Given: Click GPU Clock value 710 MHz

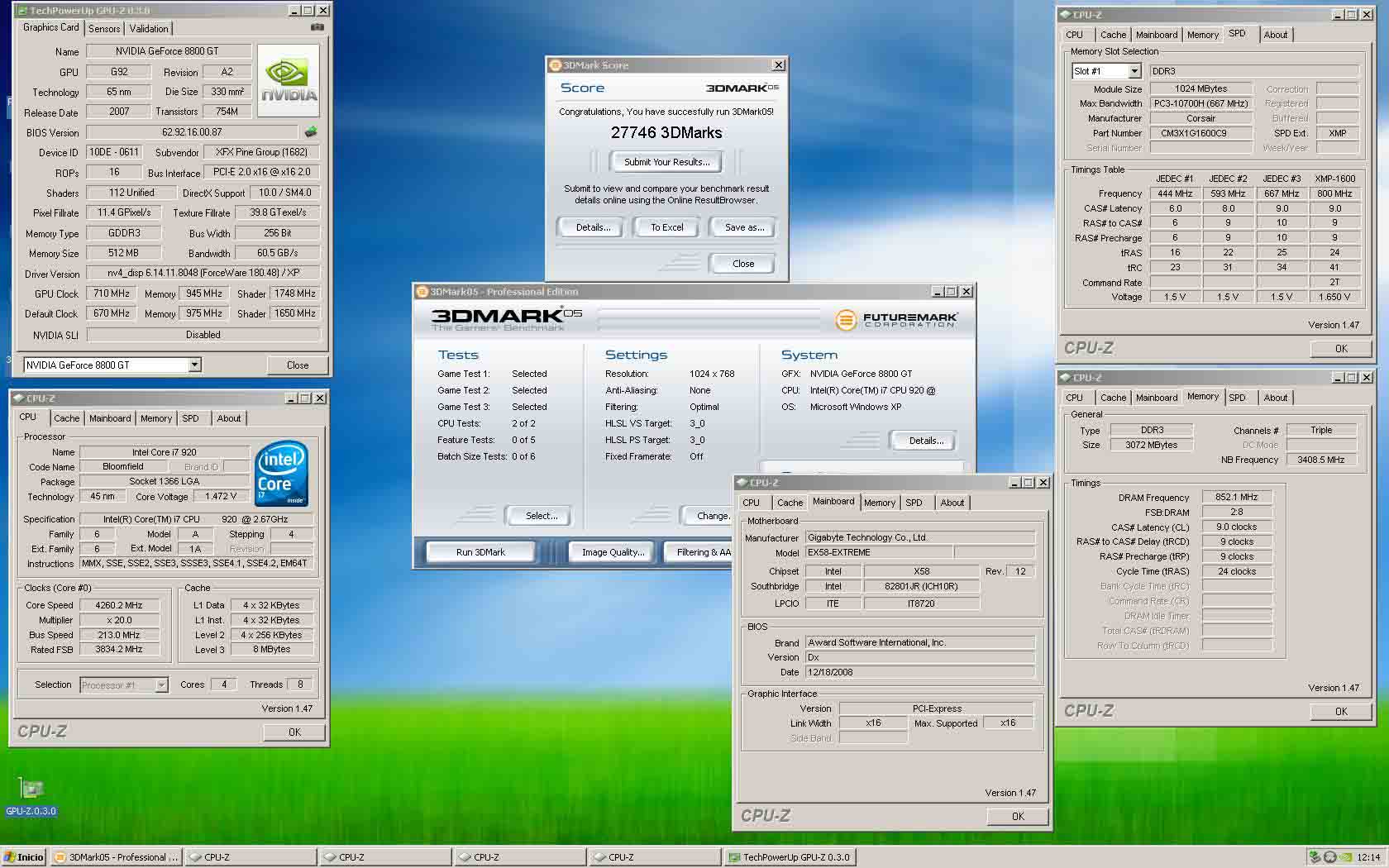Looking at the screenshot, I should (x=112, y=293).
